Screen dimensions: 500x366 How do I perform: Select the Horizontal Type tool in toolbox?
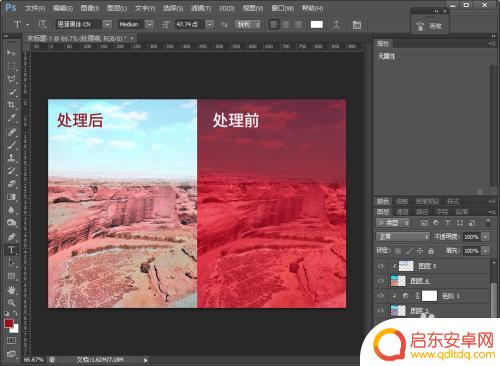point(11,250)
